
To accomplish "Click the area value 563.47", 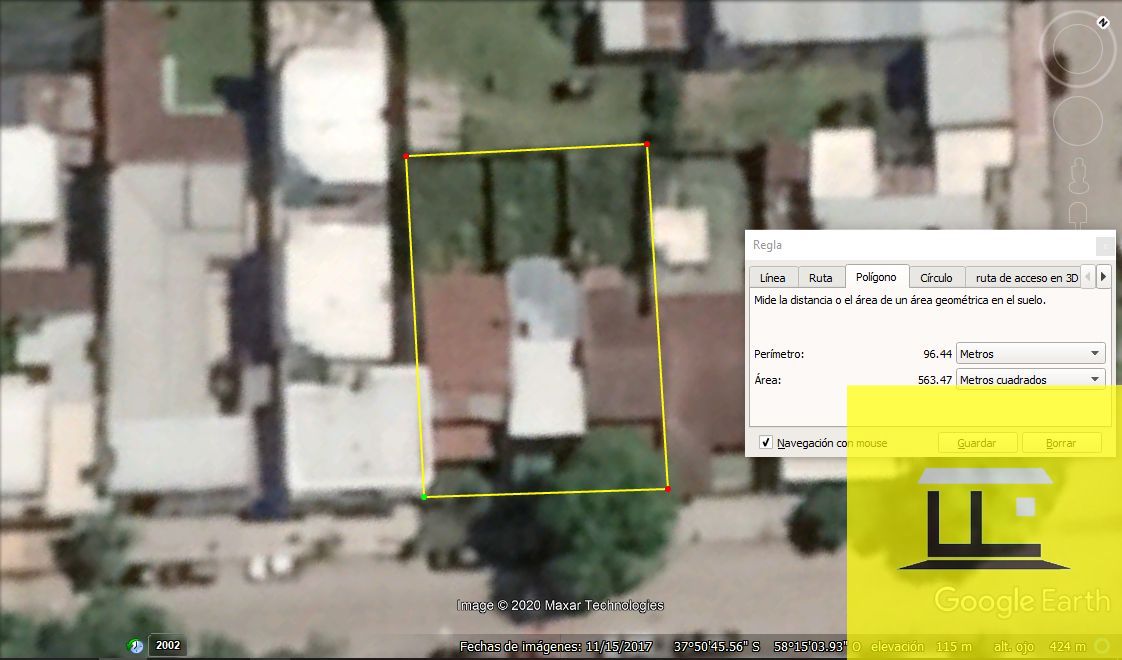I will tap(935, 379).
